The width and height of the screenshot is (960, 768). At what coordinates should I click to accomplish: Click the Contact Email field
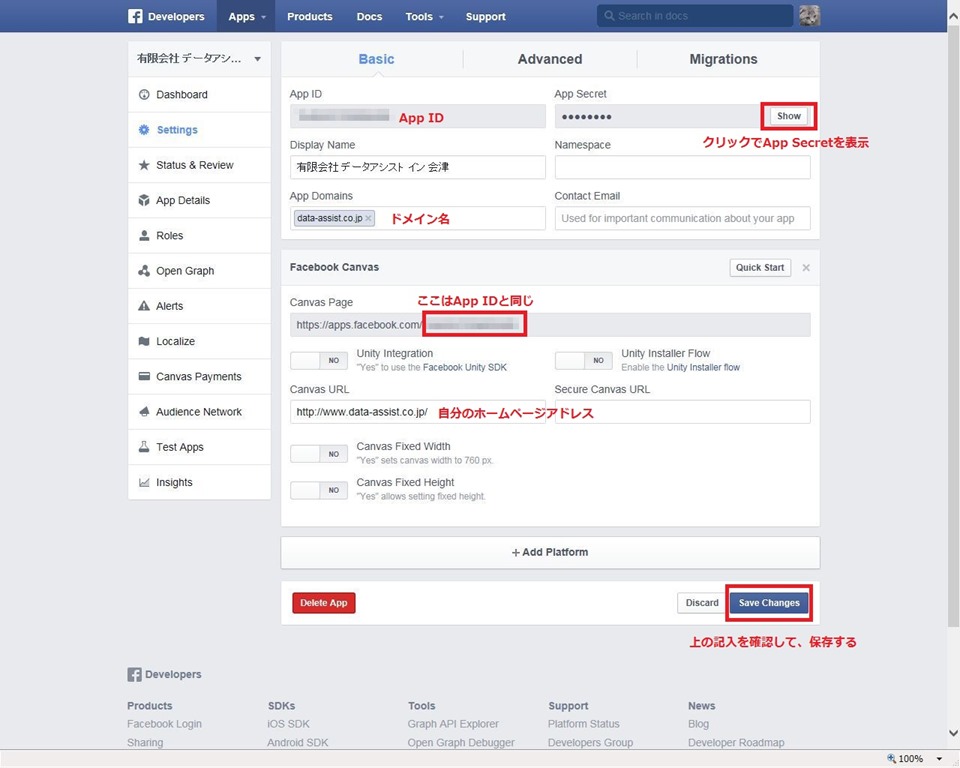683,218
